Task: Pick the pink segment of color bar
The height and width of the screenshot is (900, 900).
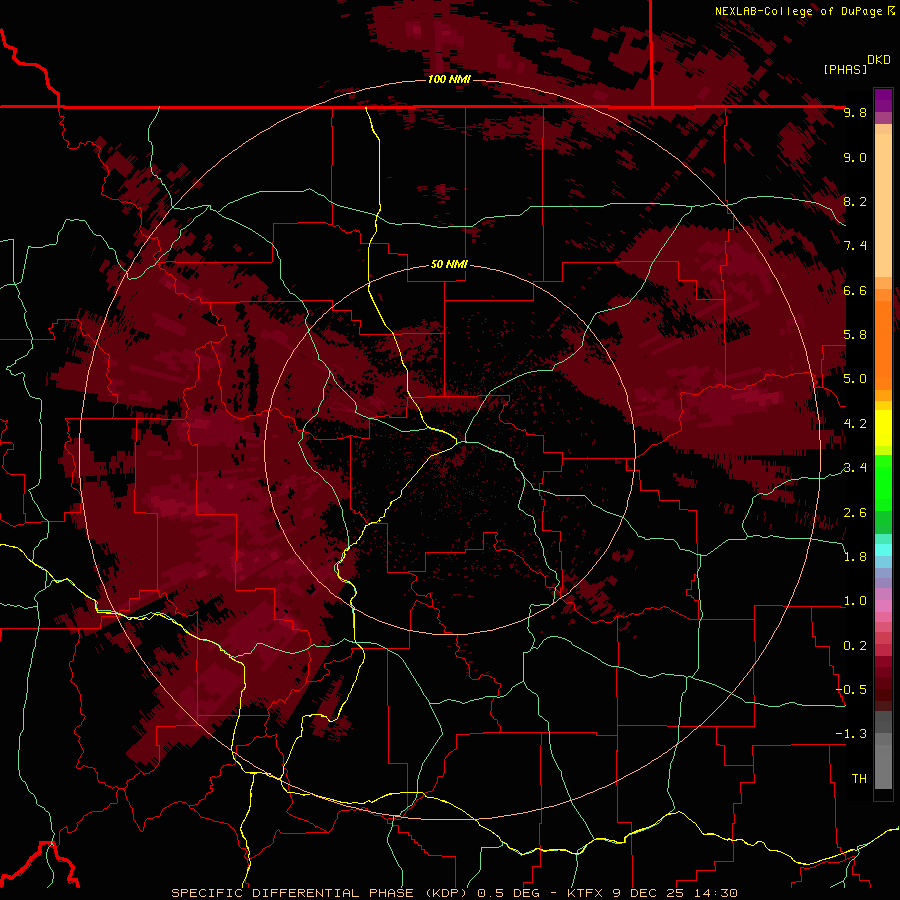Action: (x=883, y=606)
